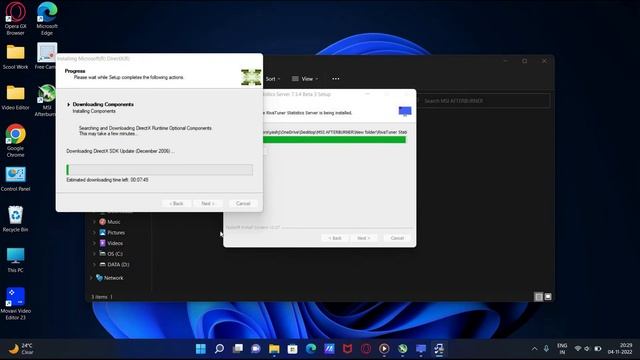Open the See more ellipsis menu

pos(336,79)
